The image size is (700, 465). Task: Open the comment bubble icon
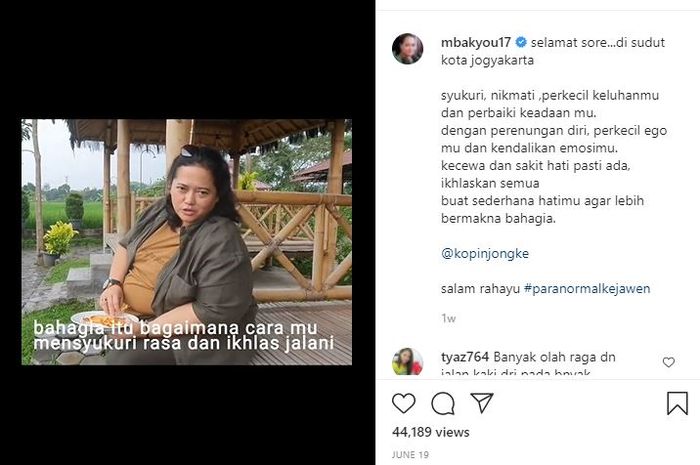pos(443,403)
